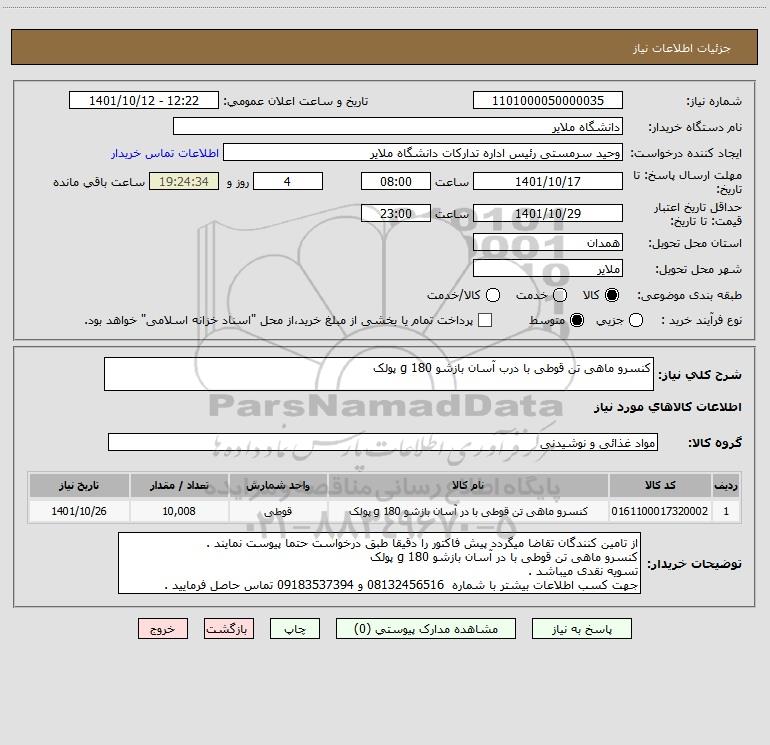Click the نام کالا column header
Image resolution: width=770 pixels, height=745 pixels.
tap(468, 485)
